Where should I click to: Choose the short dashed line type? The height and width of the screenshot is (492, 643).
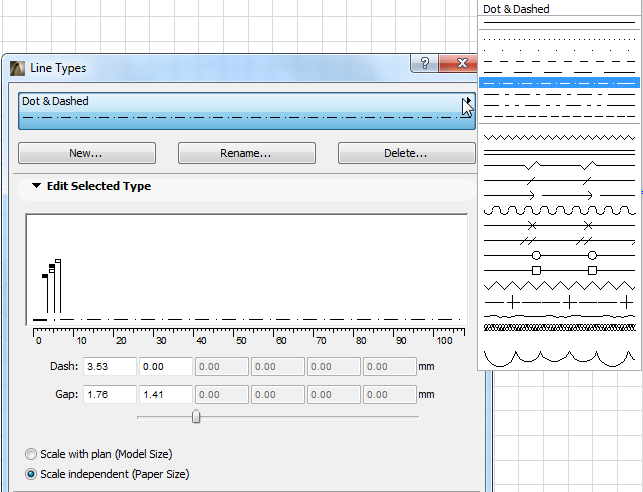(559, 62)
